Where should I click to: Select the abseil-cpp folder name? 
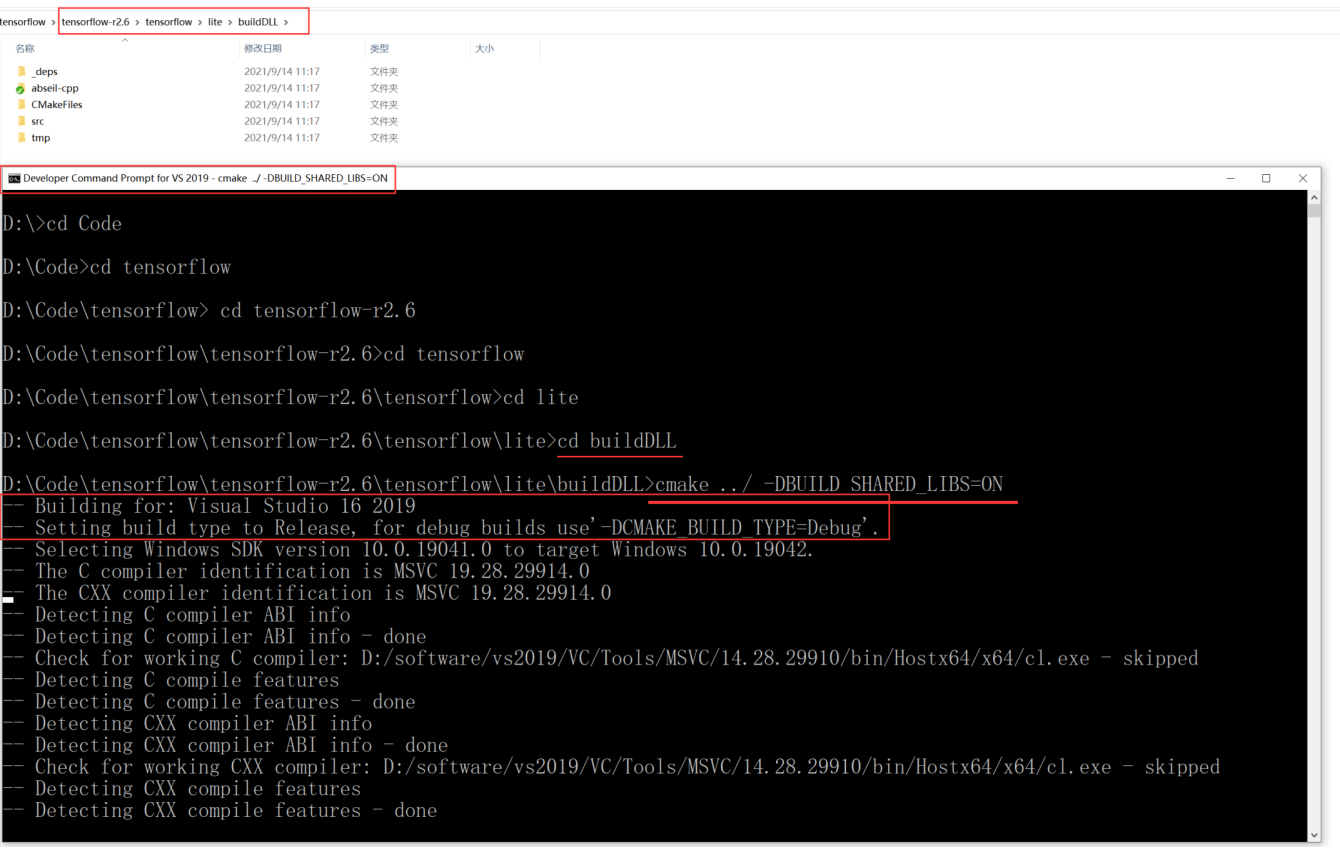56,88
